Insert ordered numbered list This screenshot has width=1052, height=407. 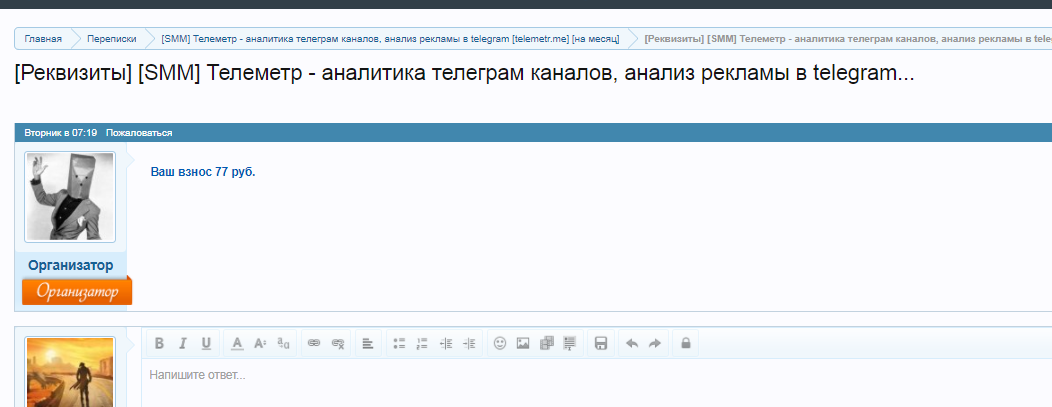(422, 343)
